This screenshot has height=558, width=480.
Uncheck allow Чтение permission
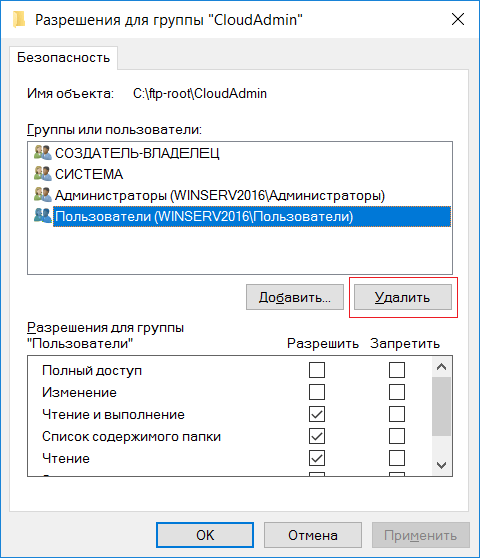(x=317, y=458)
